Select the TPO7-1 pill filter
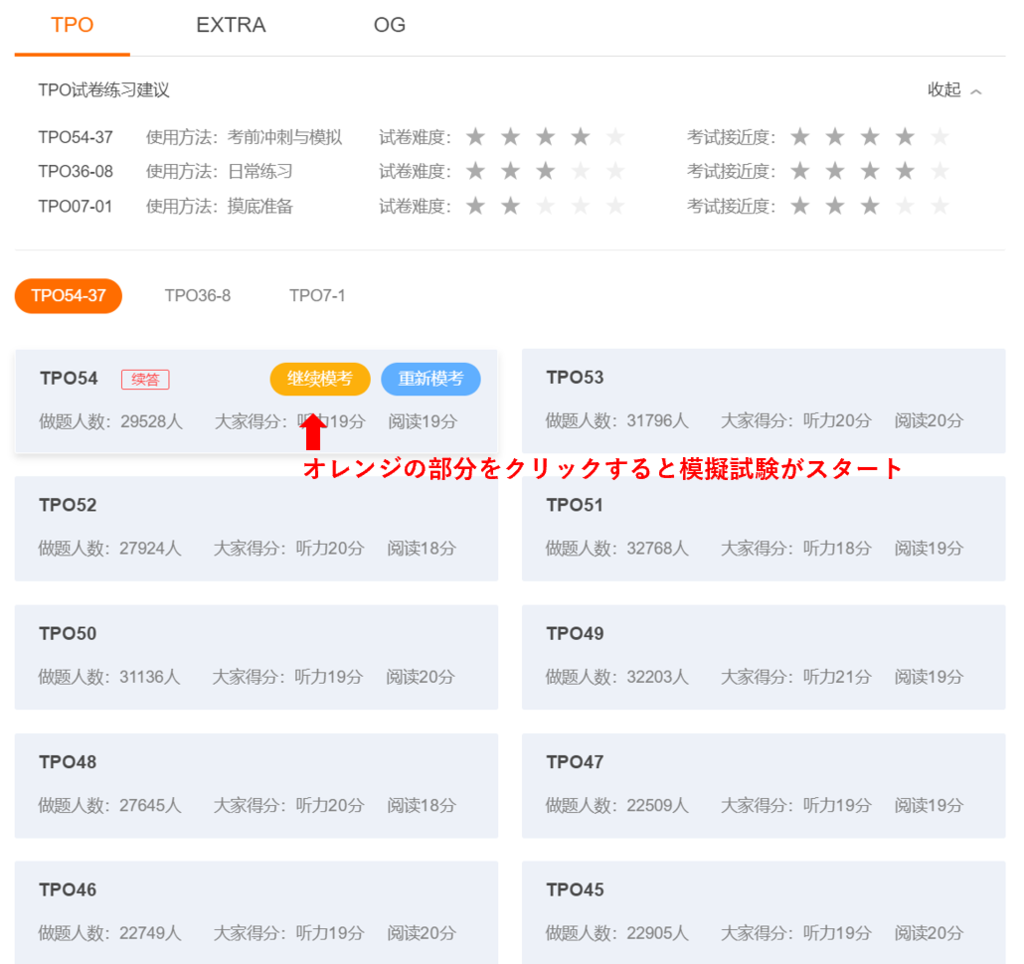 [316, 295]
